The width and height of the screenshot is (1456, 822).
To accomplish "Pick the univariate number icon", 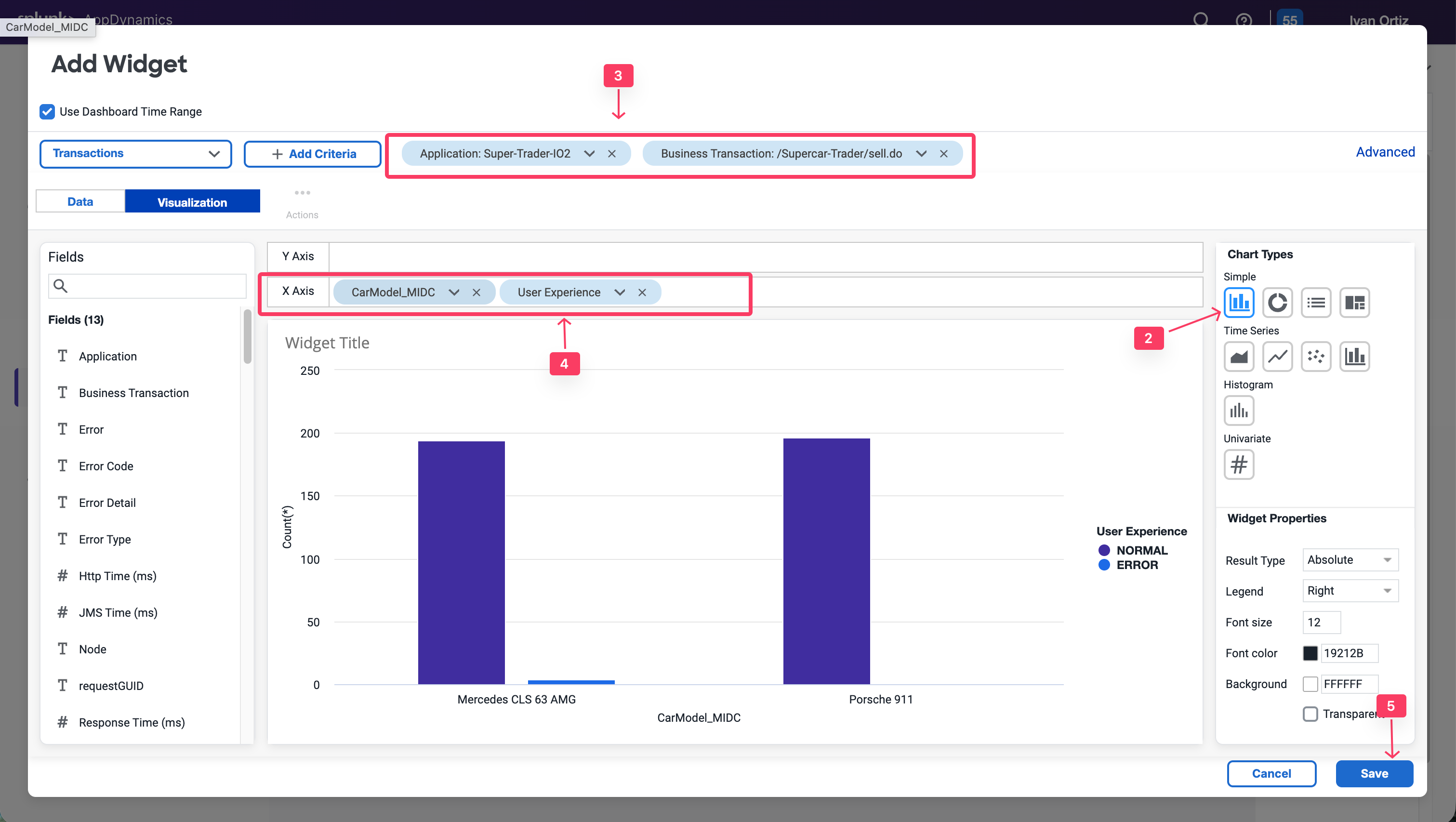I will coord(1238,464).
